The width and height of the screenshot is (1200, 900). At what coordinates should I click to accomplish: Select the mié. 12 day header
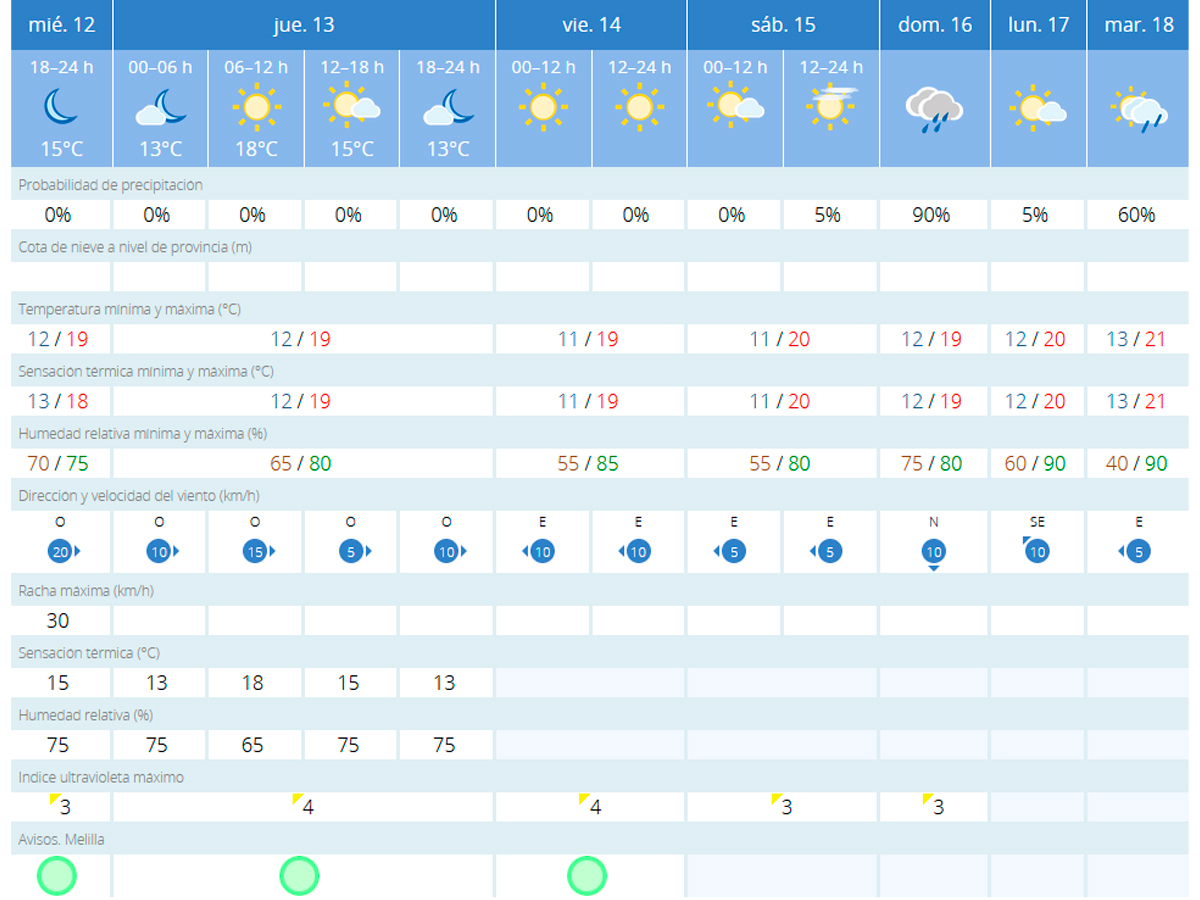tap(62, 24)
